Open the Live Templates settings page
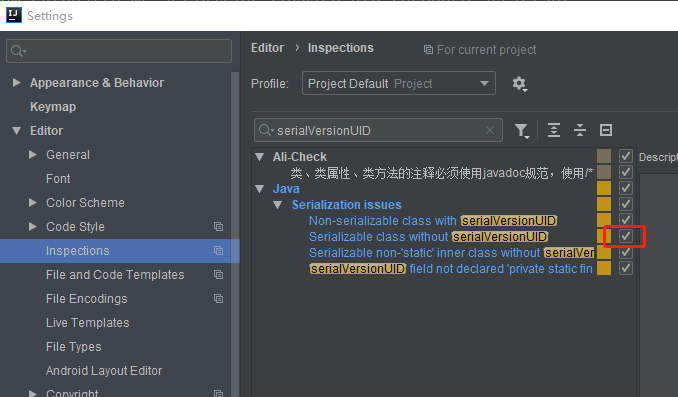 pos(87,323)
